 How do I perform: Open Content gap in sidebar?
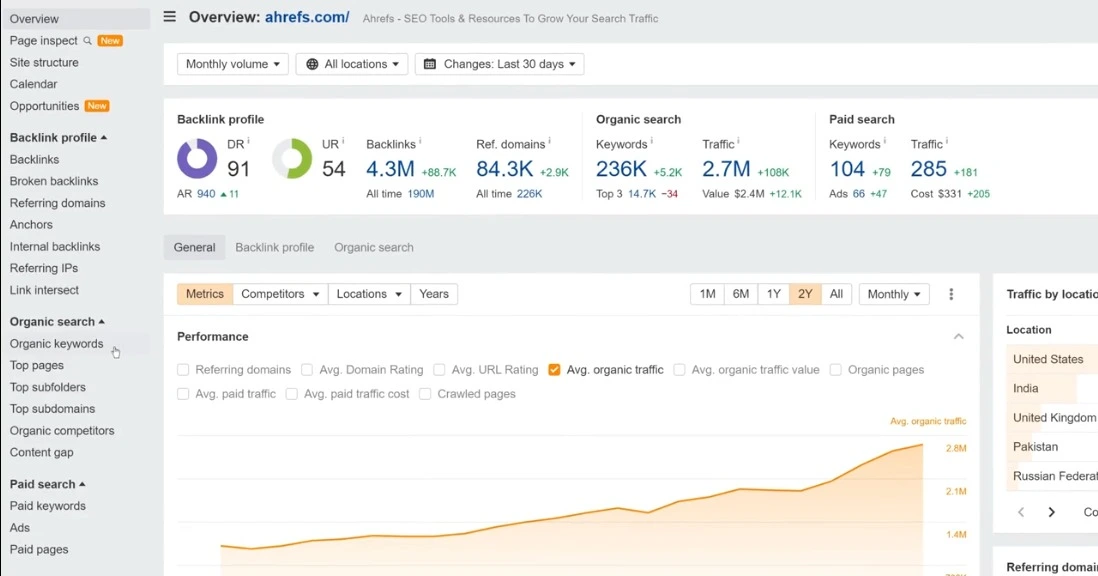[41, 452]
